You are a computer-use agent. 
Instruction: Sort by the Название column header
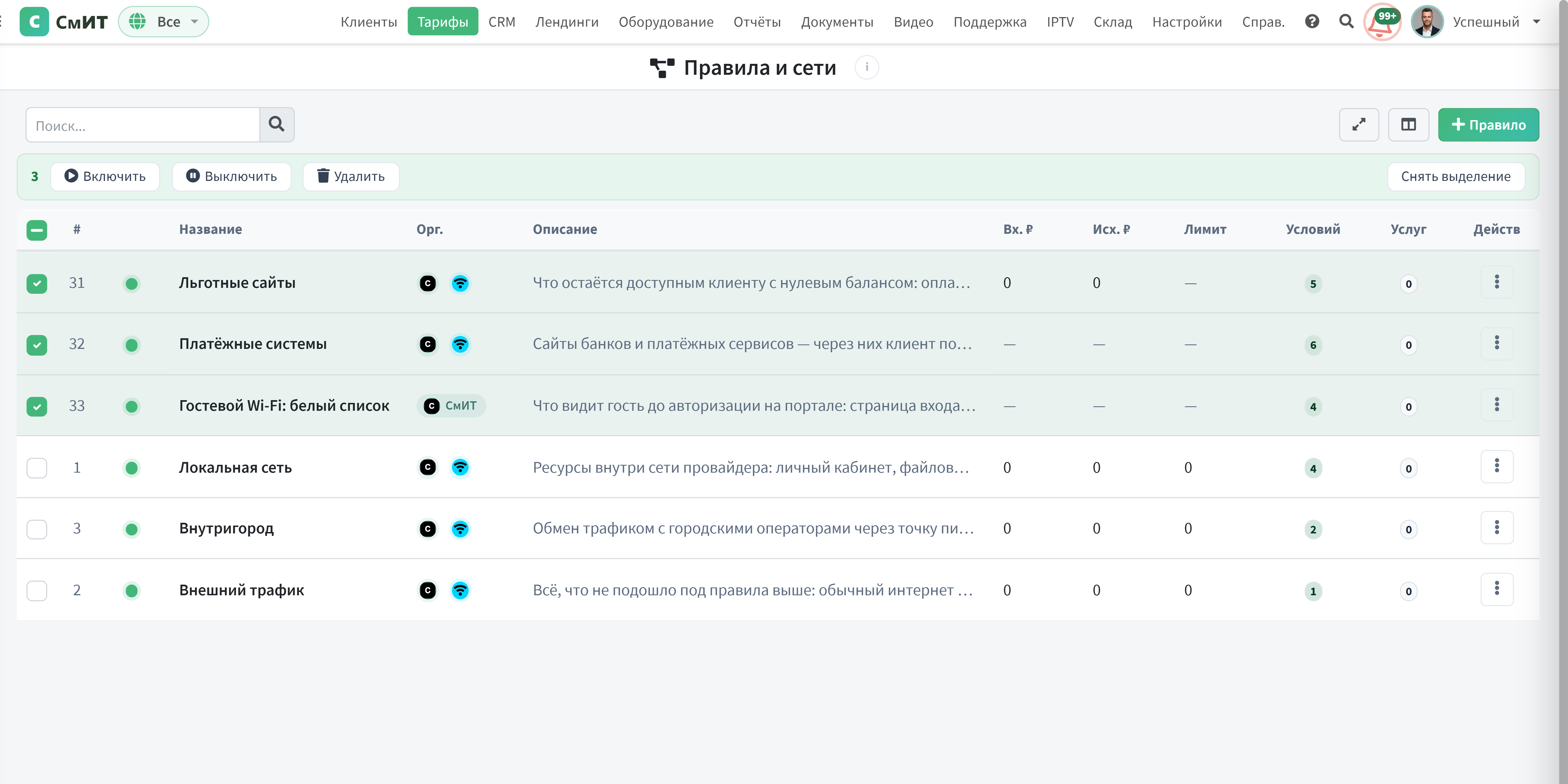tap(211, 230)
